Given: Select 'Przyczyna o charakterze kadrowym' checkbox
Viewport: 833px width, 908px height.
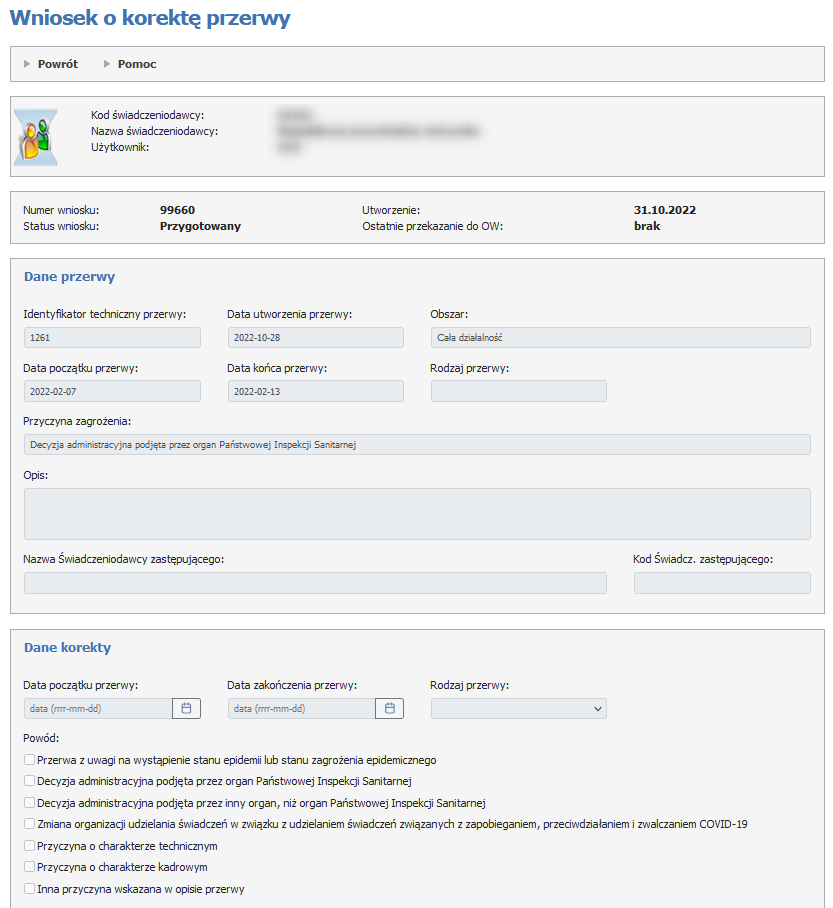Looking at the screenshot, I should coord(29,867).
